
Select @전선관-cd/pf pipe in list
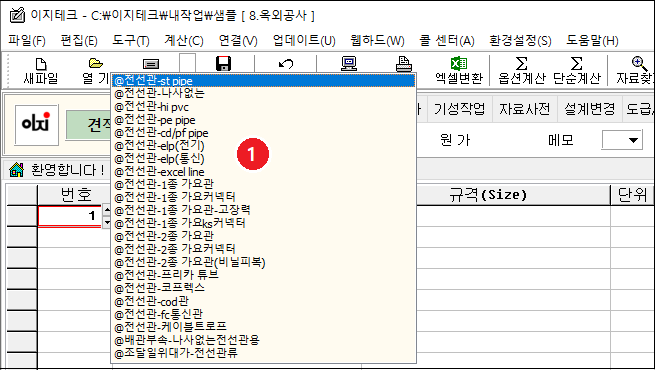[263, 133]
